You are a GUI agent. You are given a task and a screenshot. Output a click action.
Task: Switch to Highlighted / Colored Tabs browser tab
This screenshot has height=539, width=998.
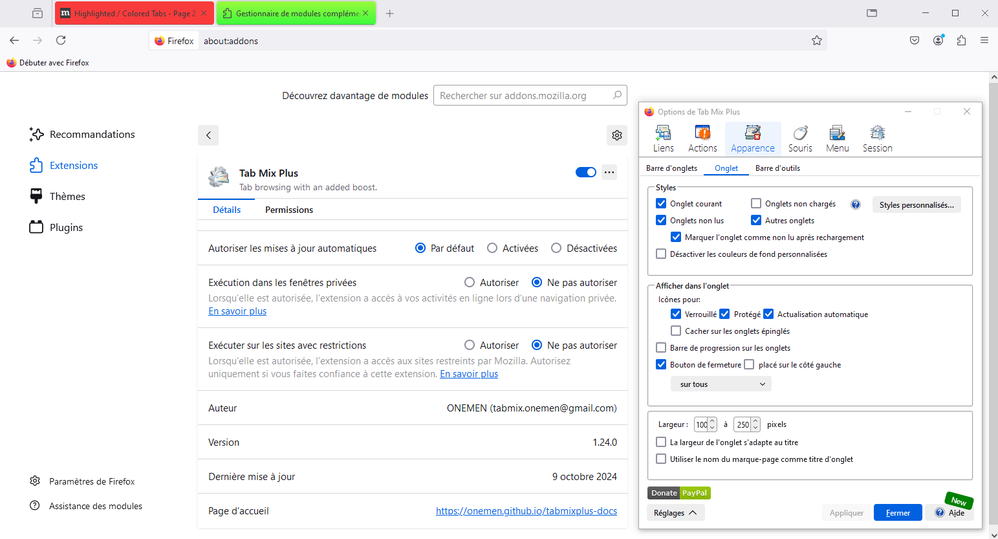pos(134,13)
